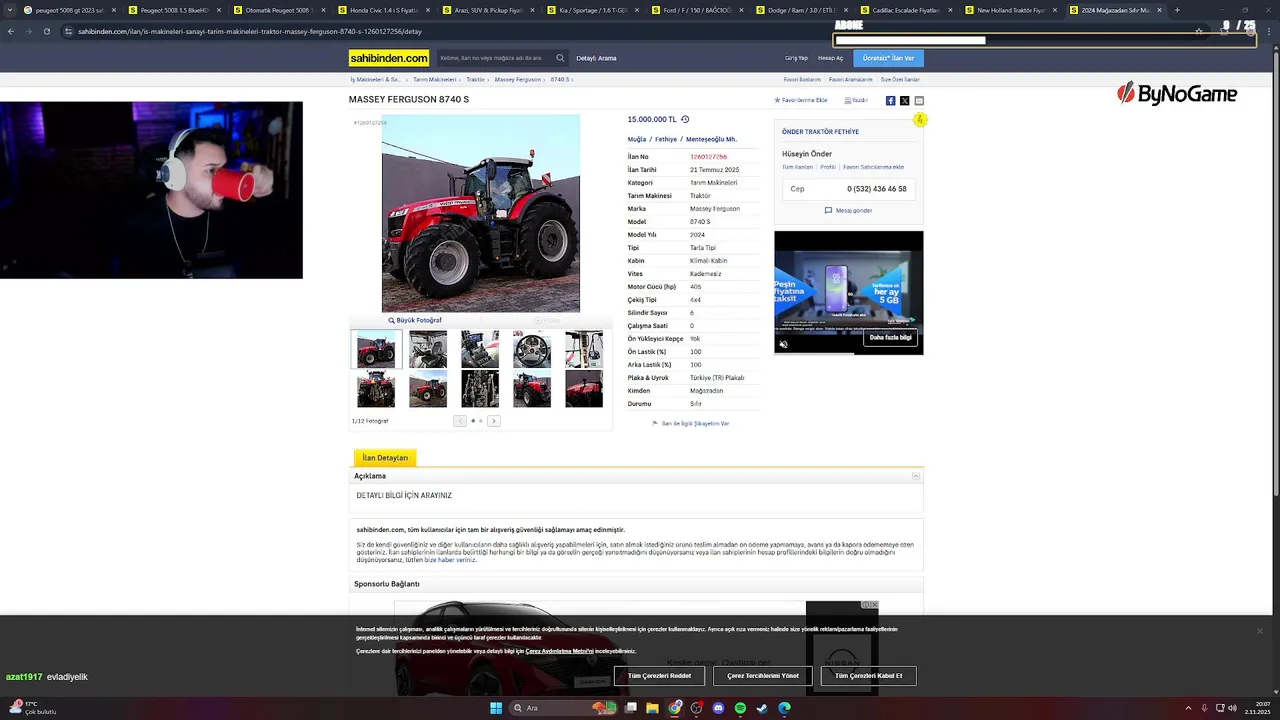1280x720 pixels.
Task: Go back with browser back arrow
Action: (11, 31)
